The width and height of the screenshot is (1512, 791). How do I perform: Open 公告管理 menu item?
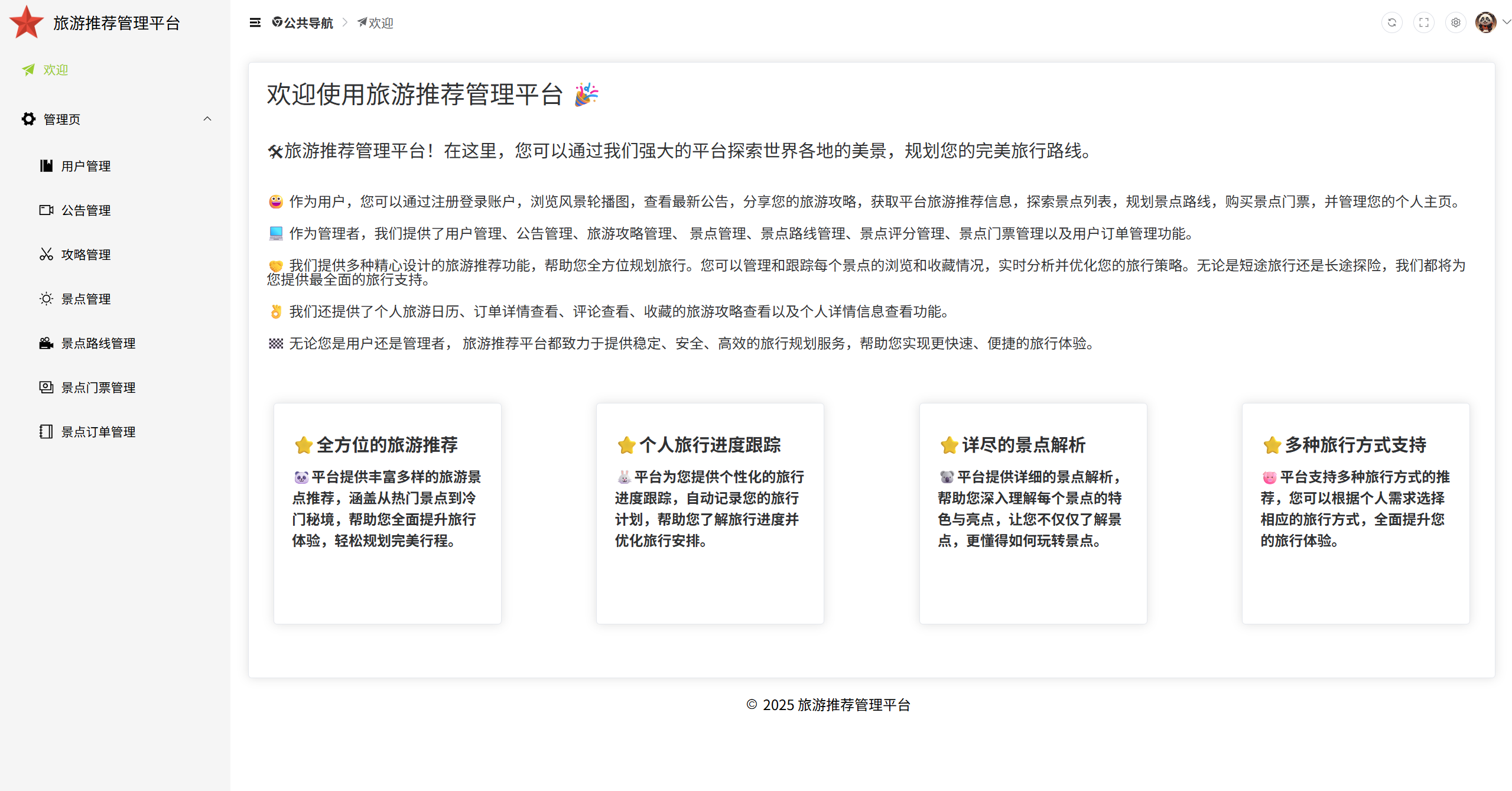coord(86,210)
